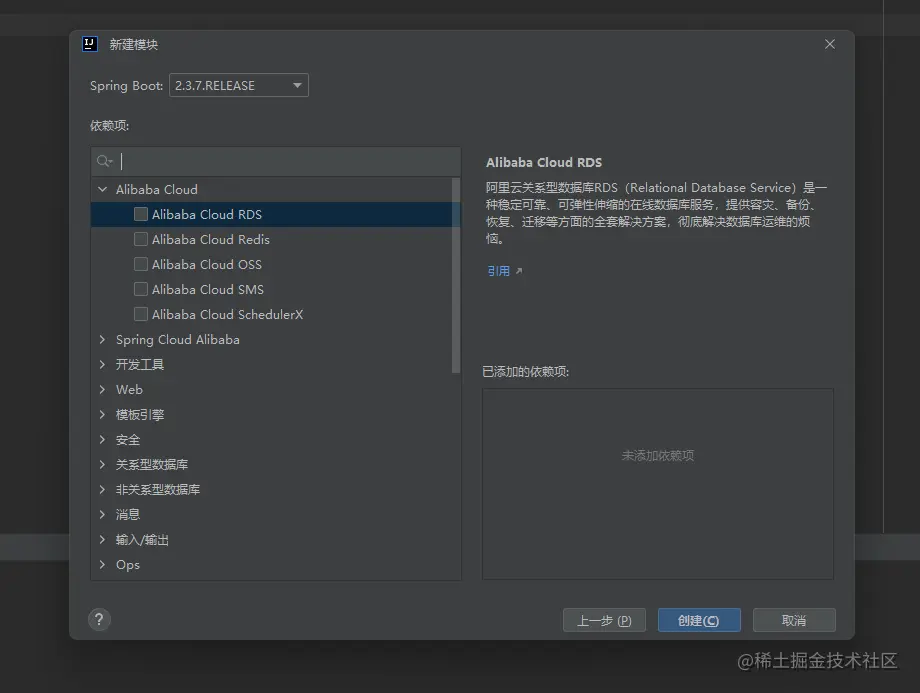Expand the Spring Cloud Alibaba group
The width and height of the screenshot is (920, 693).
103,339
